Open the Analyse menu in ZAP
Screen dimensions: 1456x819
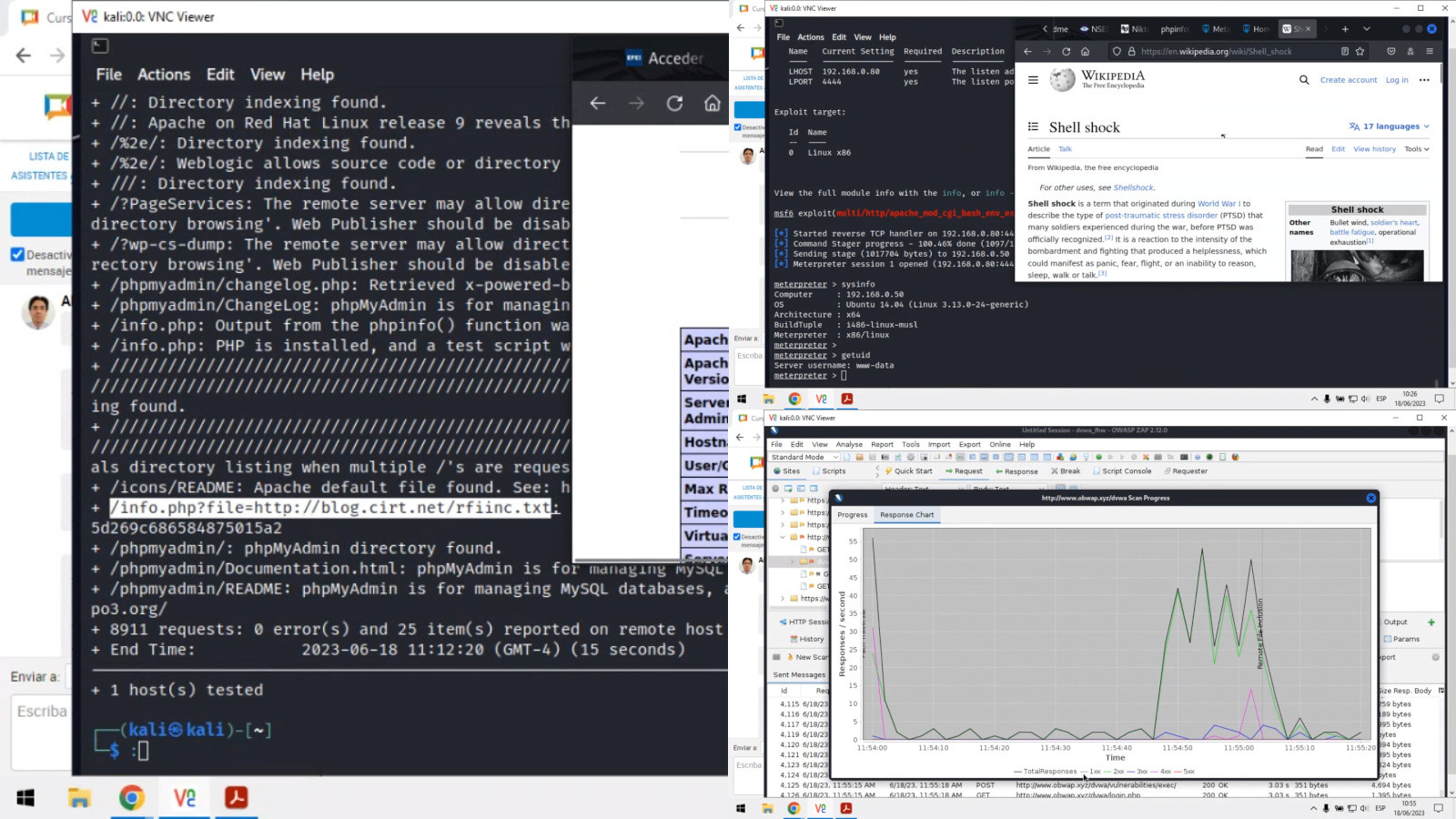point(849,444)
